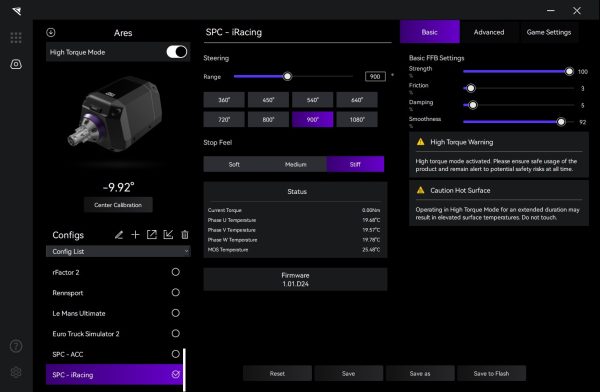The height and width of the screenshot is (392, 600).
Task: Switch to the Basic tab
Action: (430, 32)
